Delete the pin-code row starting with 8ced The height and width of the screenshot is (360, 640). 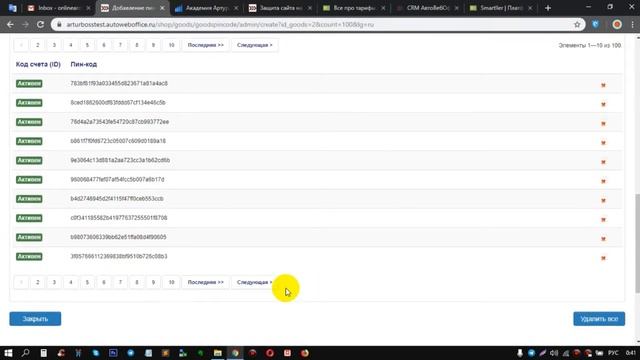coord(603,104)
